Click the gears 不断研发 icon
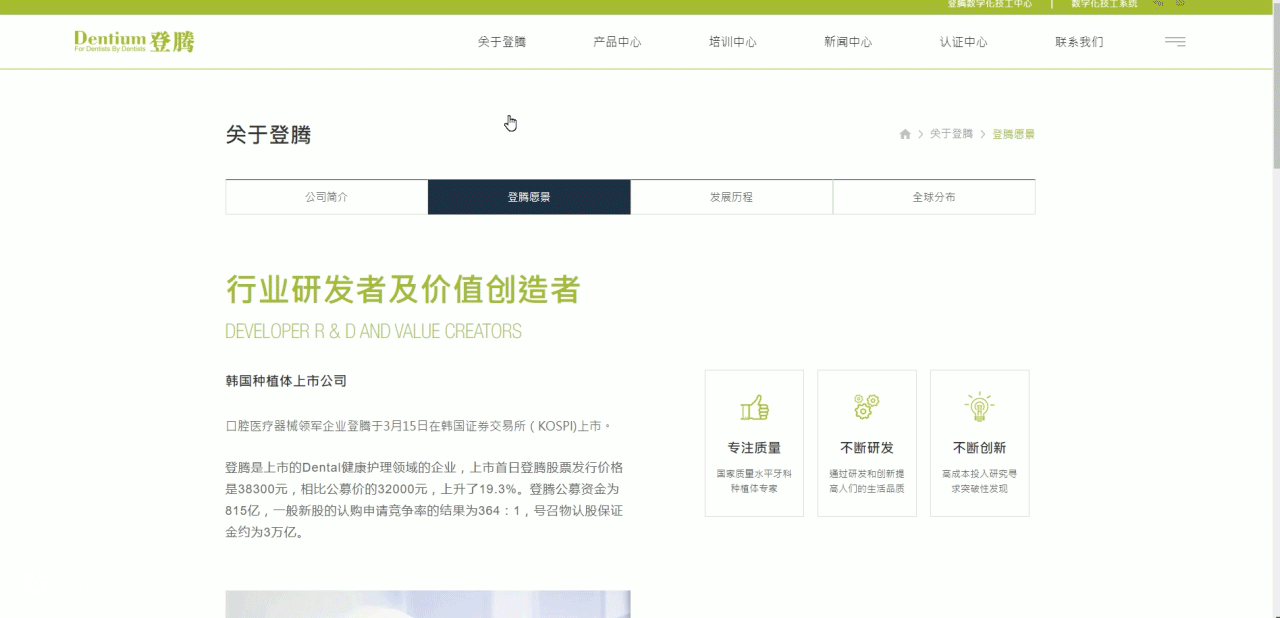 pyautogui.click(x=867, y=407)
